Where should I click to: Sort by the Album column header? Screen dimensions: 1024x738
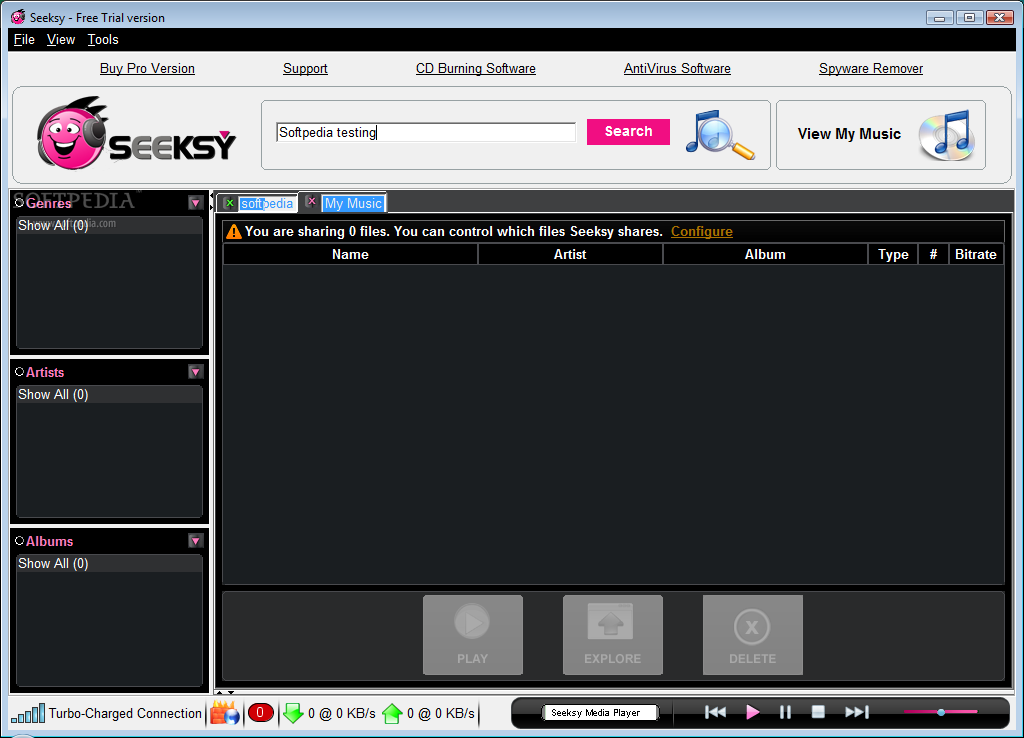click(765, 254)
